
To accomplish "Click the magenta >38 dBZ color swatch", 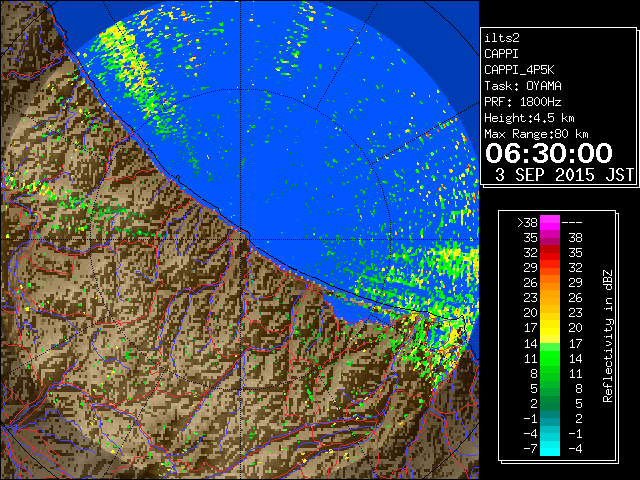I will pyautogui.click(x=550, y=222).
